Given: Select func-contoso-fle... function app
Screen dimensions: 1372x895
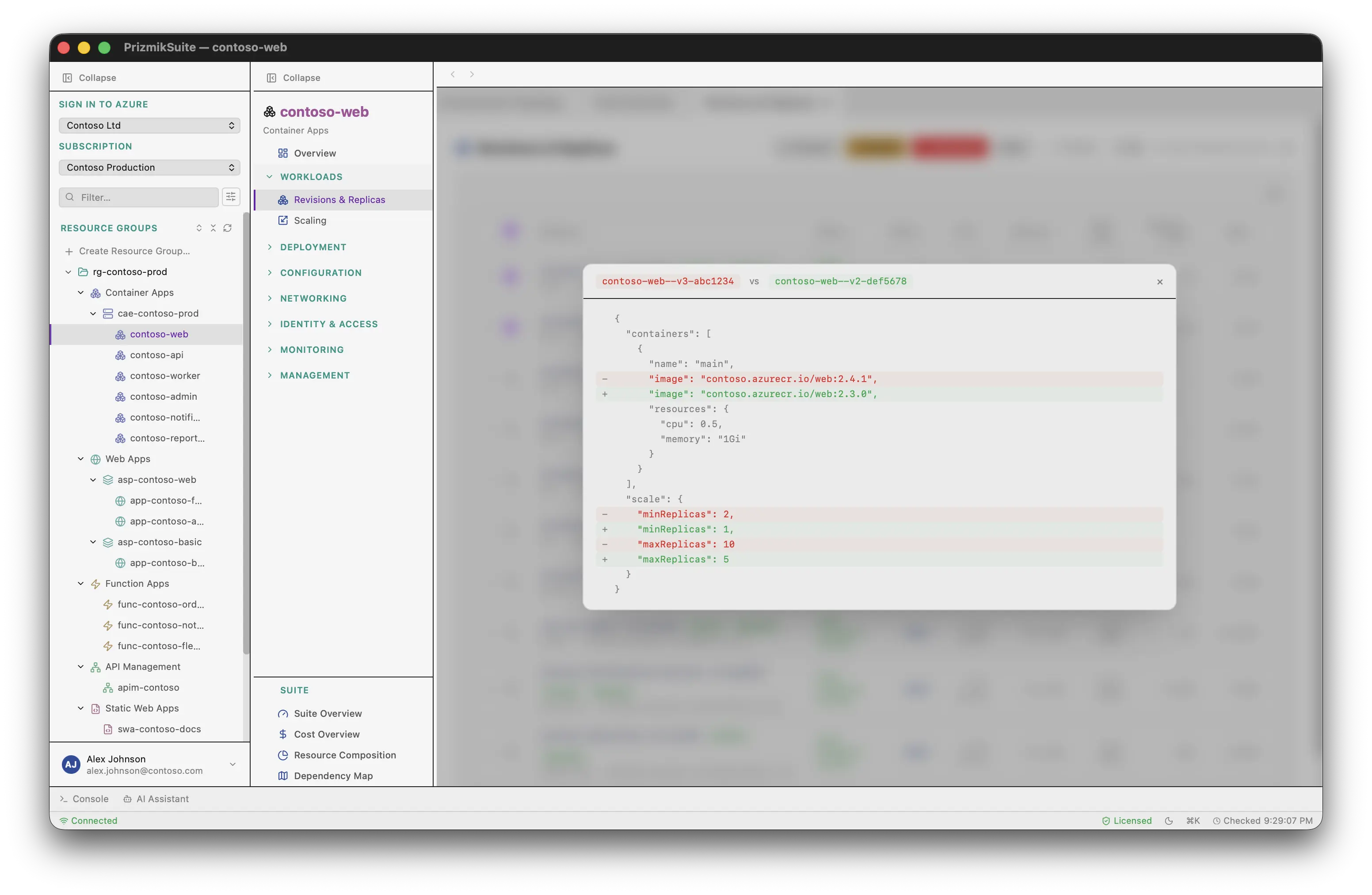Looking at the screenshot, I should coord(146,645).
